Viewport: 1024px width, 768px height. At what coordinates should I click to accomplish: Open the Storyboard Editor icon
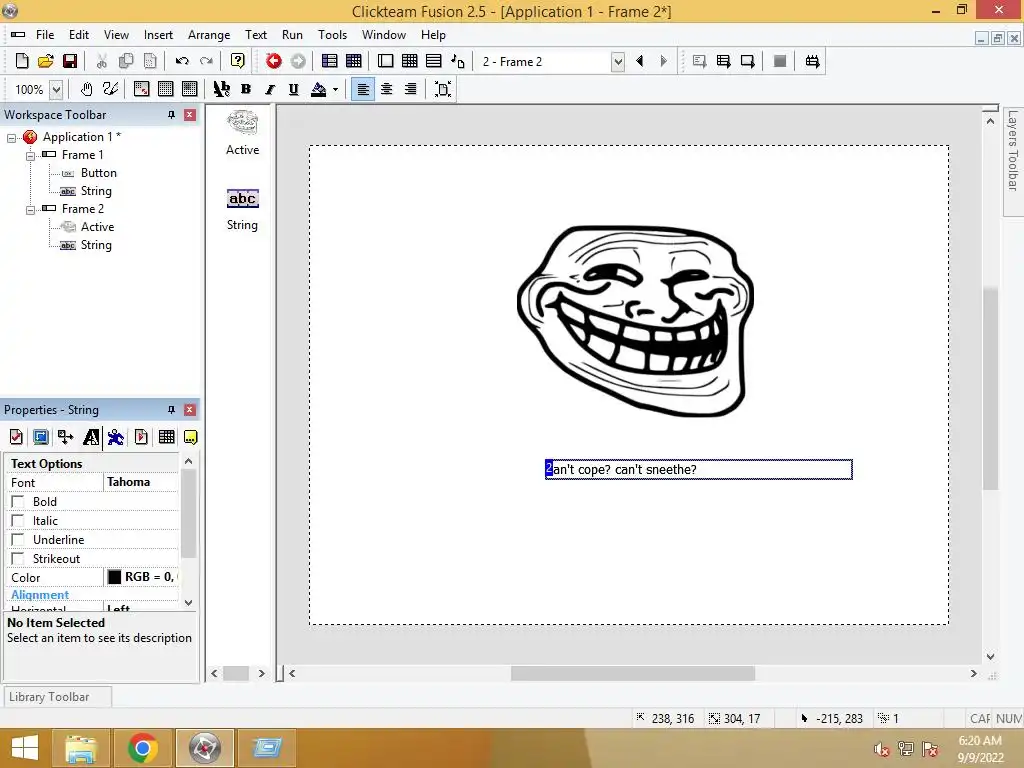pos(330,61)
